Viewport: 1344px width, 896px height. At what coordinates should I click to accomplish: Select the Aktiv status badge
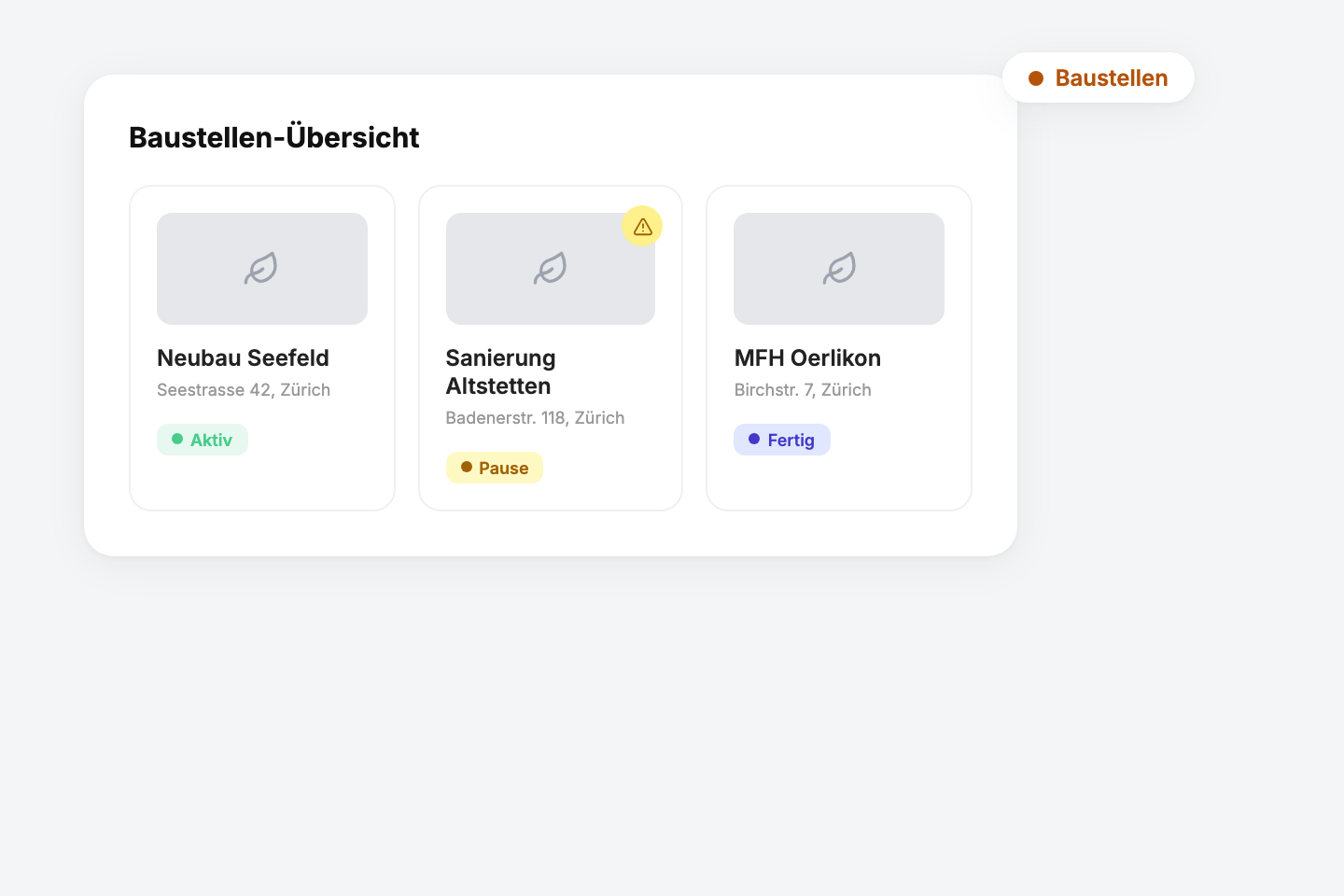(x=203, y=440)
